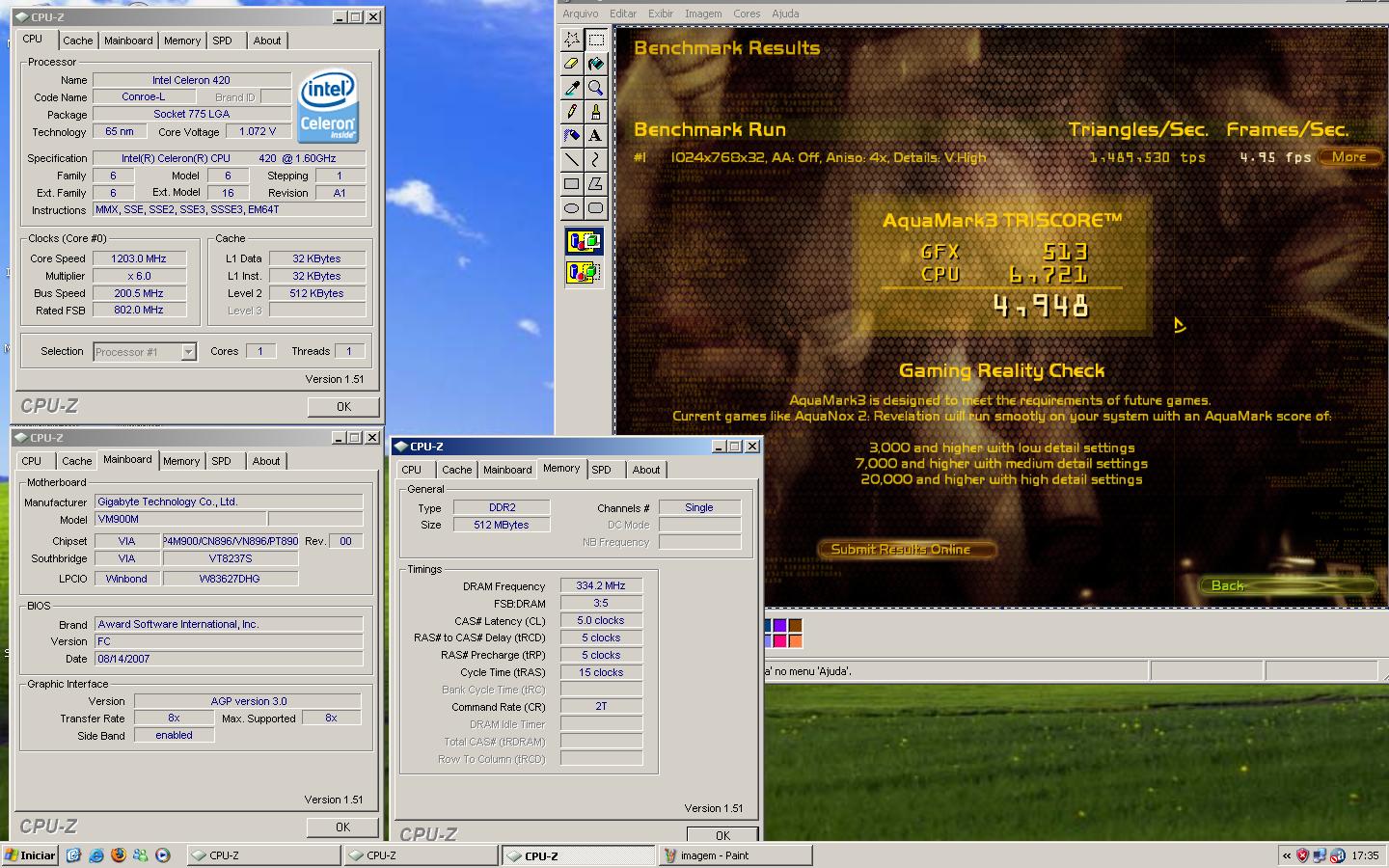Open Windows Media Player quick launch icon
Screen dimensions: 1389x868
(x=163, y=855)
